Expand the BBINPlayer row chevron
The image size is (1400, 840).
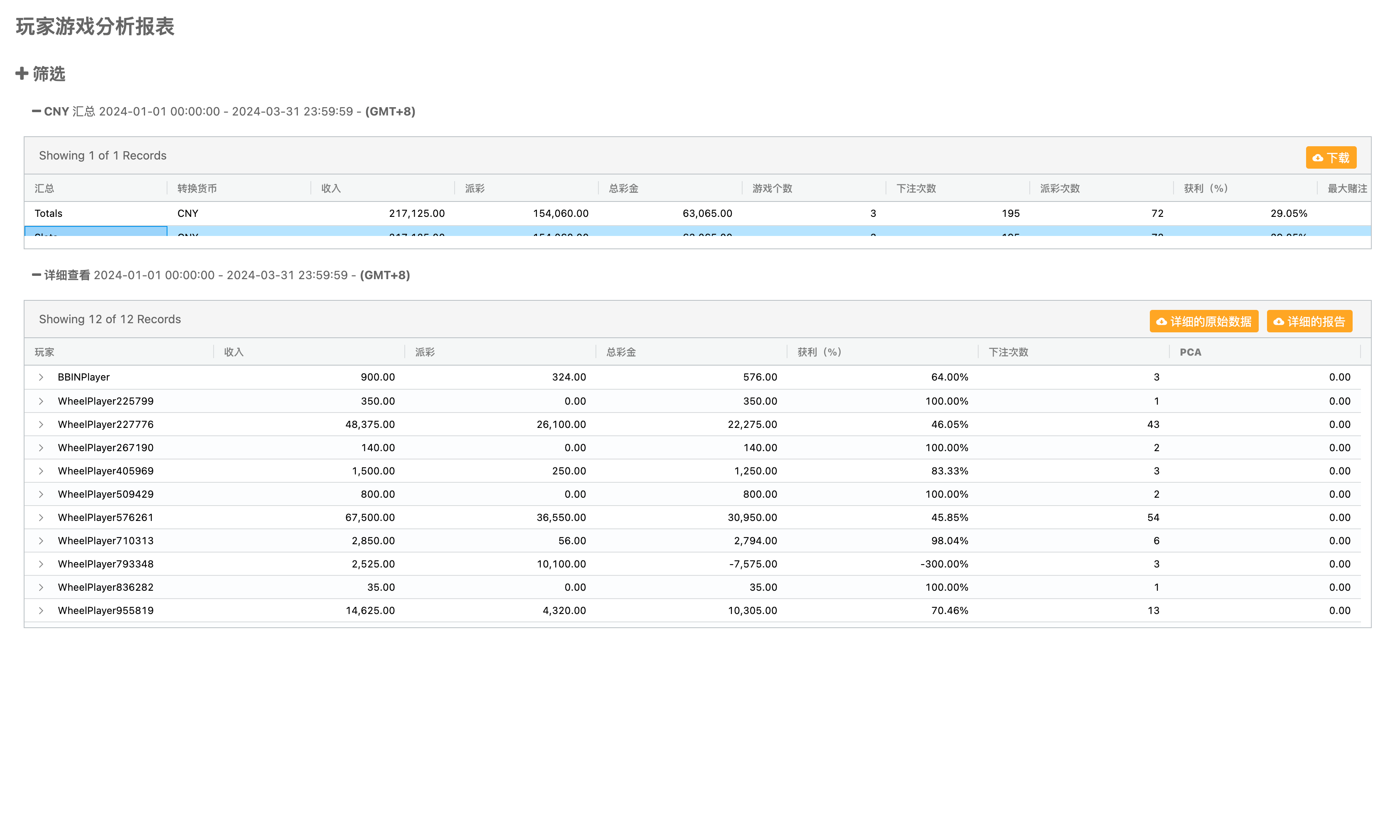coord(41,377)
